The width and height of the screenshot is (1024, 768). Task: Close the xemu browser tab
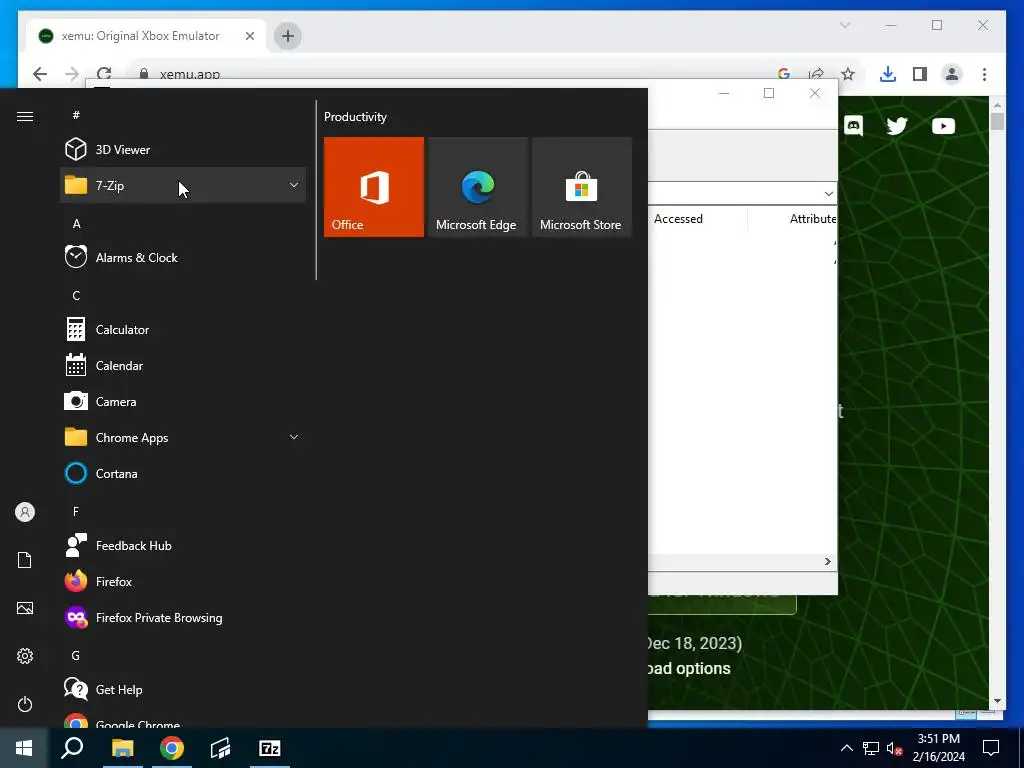[x=249, y=36]
